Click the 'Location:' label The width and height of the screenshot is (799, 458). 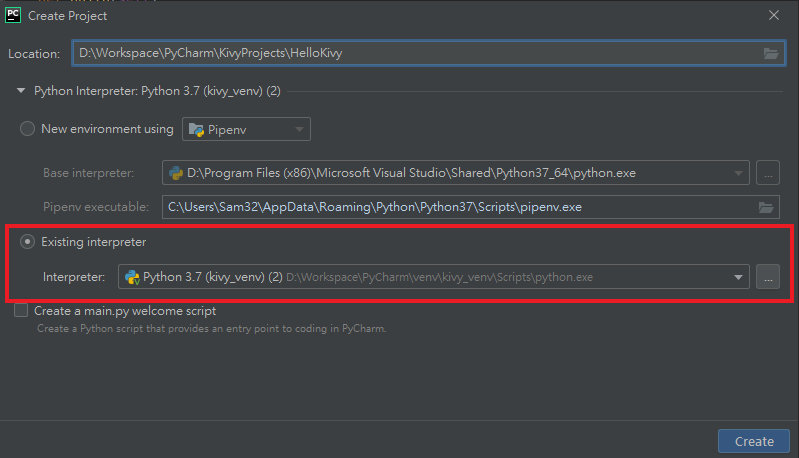tap(34, 54)
